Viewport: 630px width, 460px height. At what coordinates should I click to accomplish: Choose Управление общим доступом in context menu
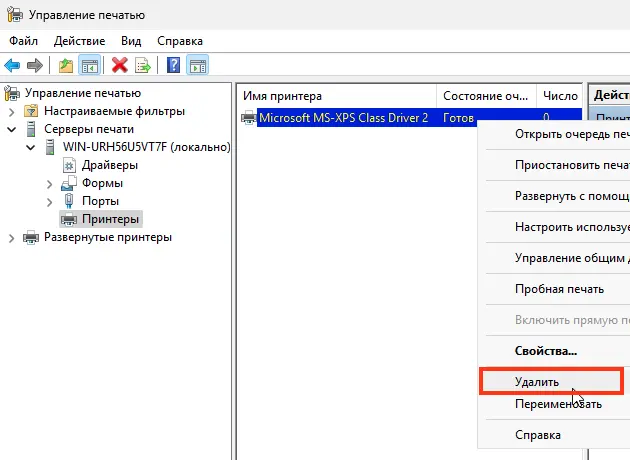click(x=554, y=258)
